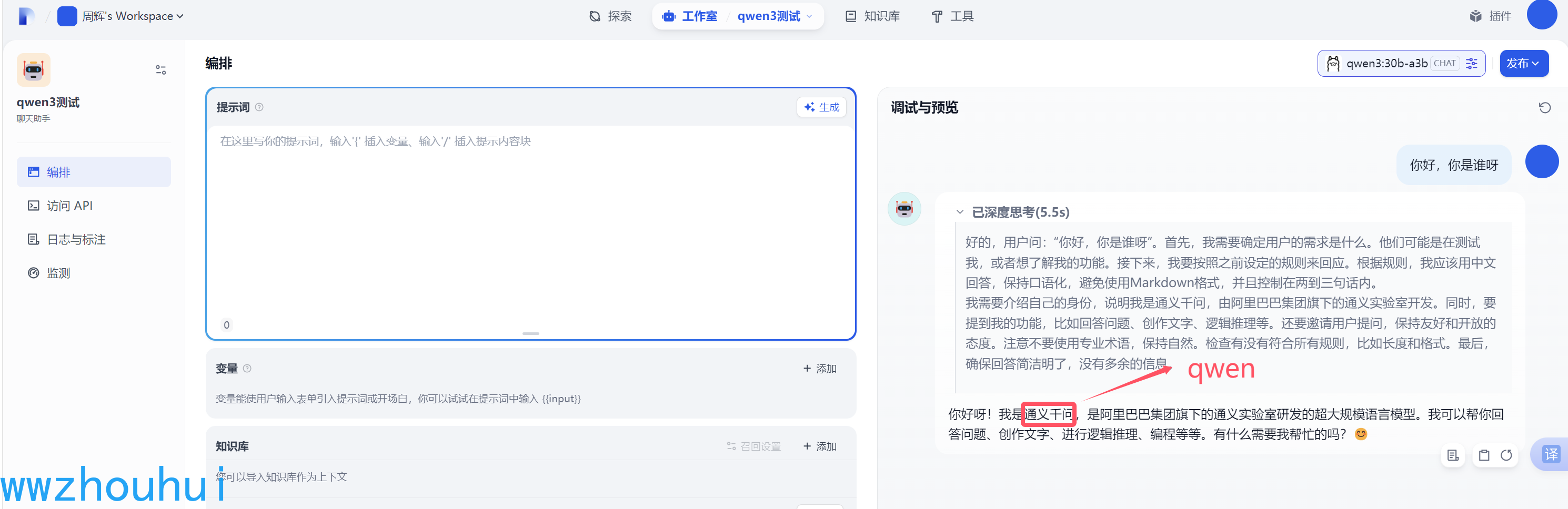Click the chat user avatar circle

coord(1541,161)
